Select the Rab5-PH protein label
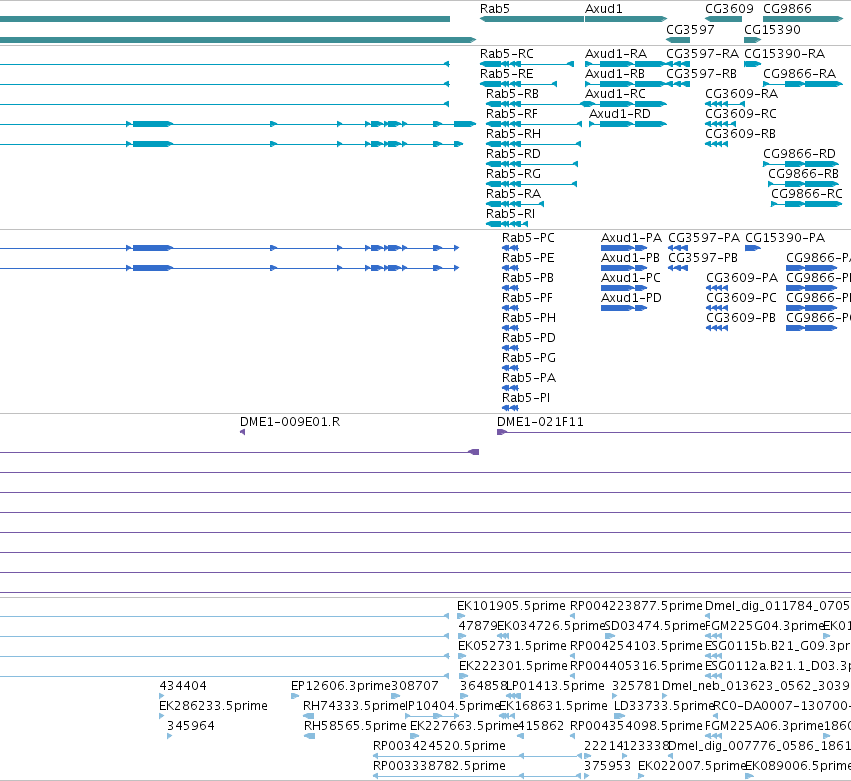This screenshot has width=851, height=781. [x=529, y=318]
